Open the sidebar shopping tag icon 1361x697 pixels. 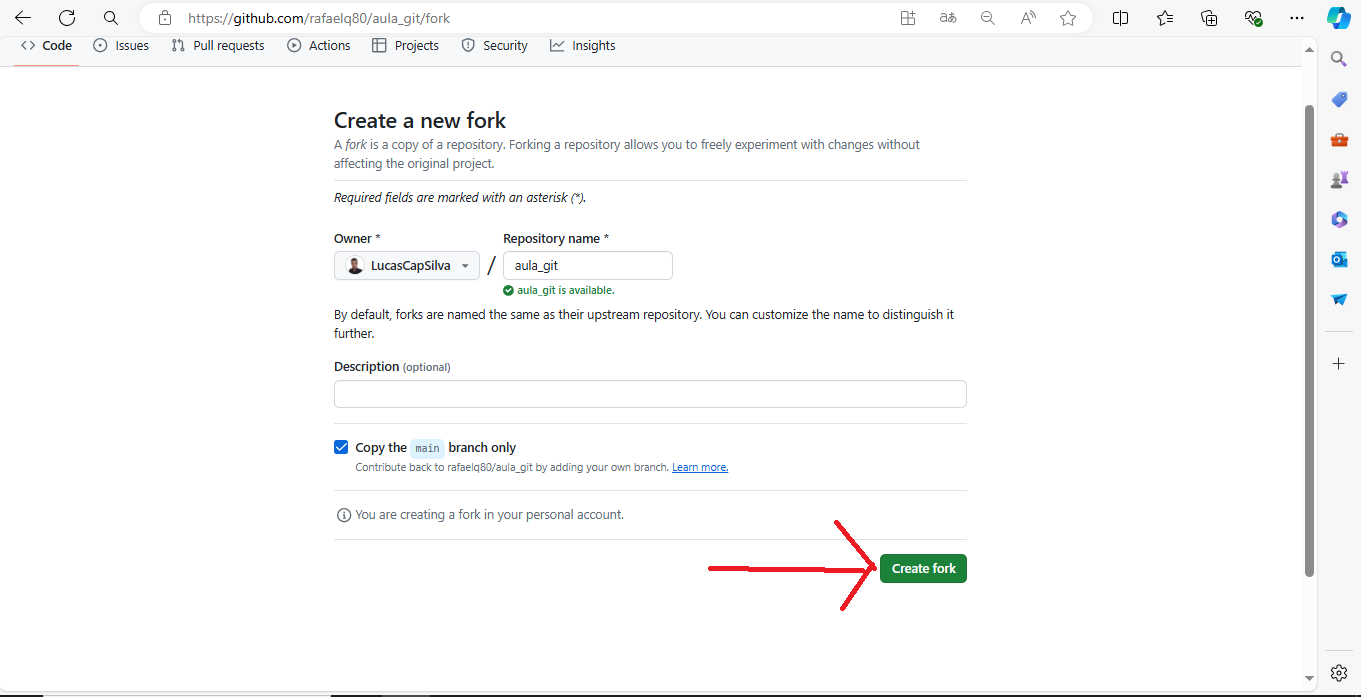pos(1339,99)
